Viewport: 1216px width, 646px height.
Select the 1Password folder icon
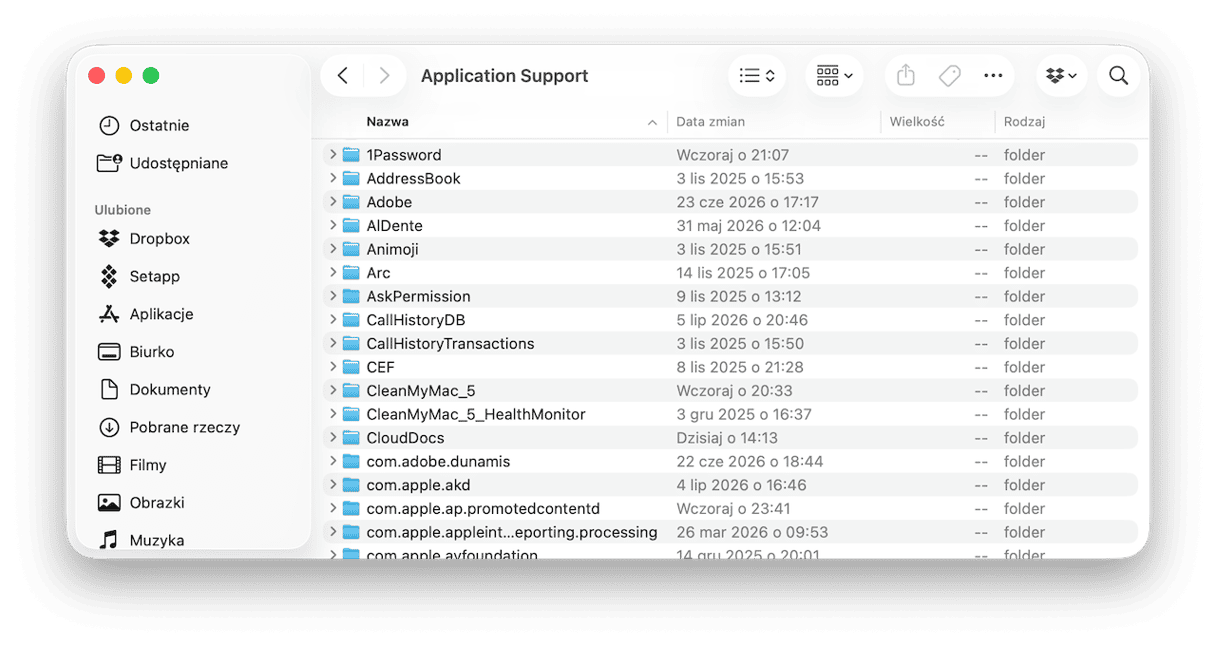pos(351,155)
